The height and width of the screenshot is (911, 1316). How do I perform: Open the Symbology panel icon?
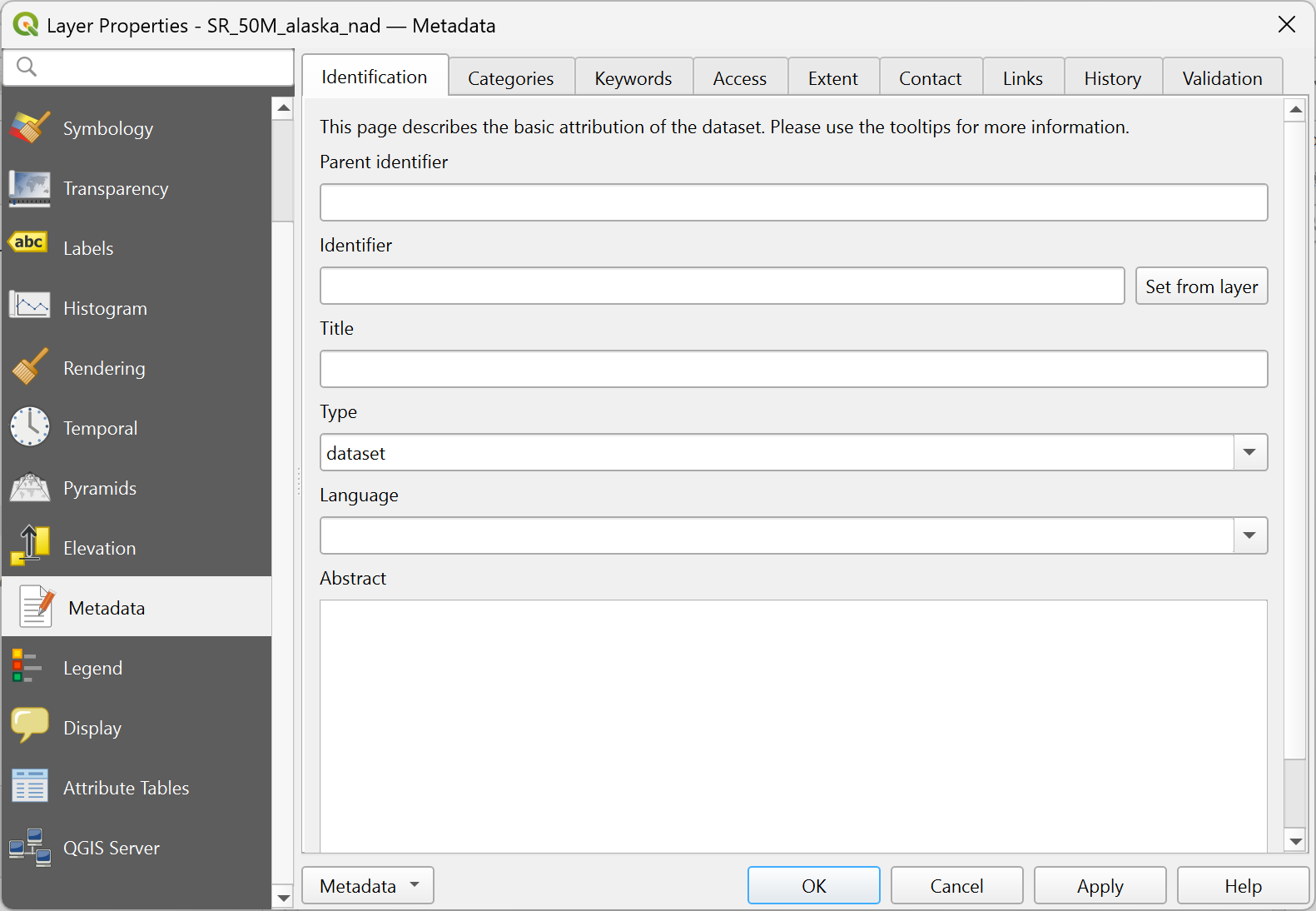(30, 128)
